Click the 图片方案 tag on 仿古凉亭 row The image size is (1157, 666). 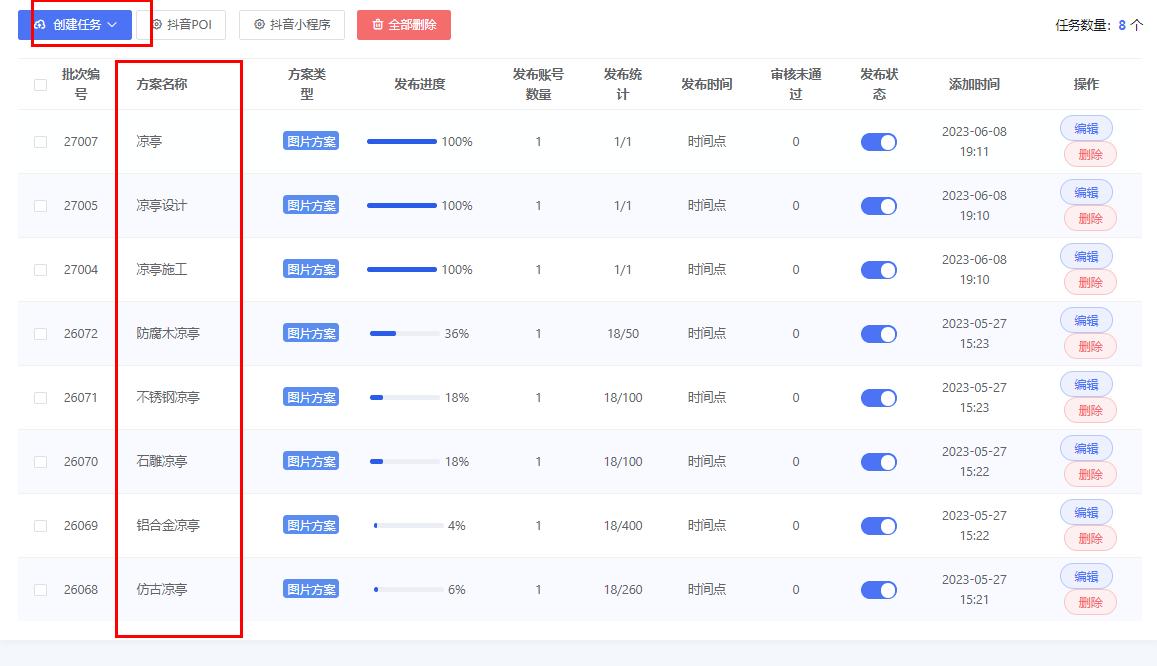coord(310,589)
